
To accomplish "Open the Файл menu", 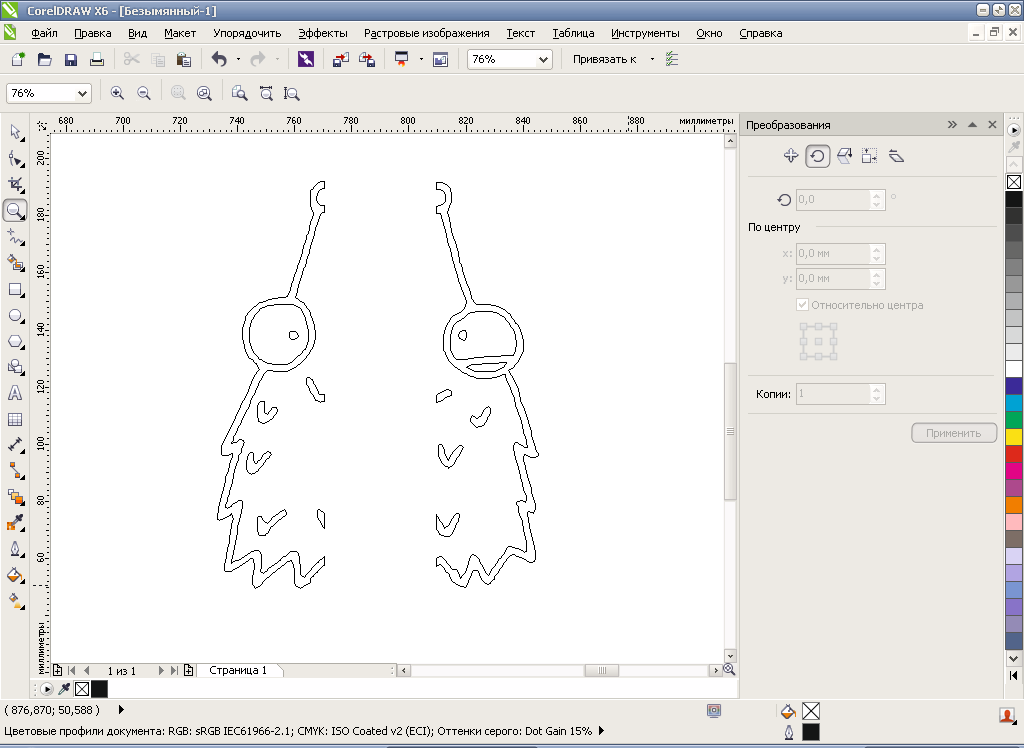I will pos(44,33).
